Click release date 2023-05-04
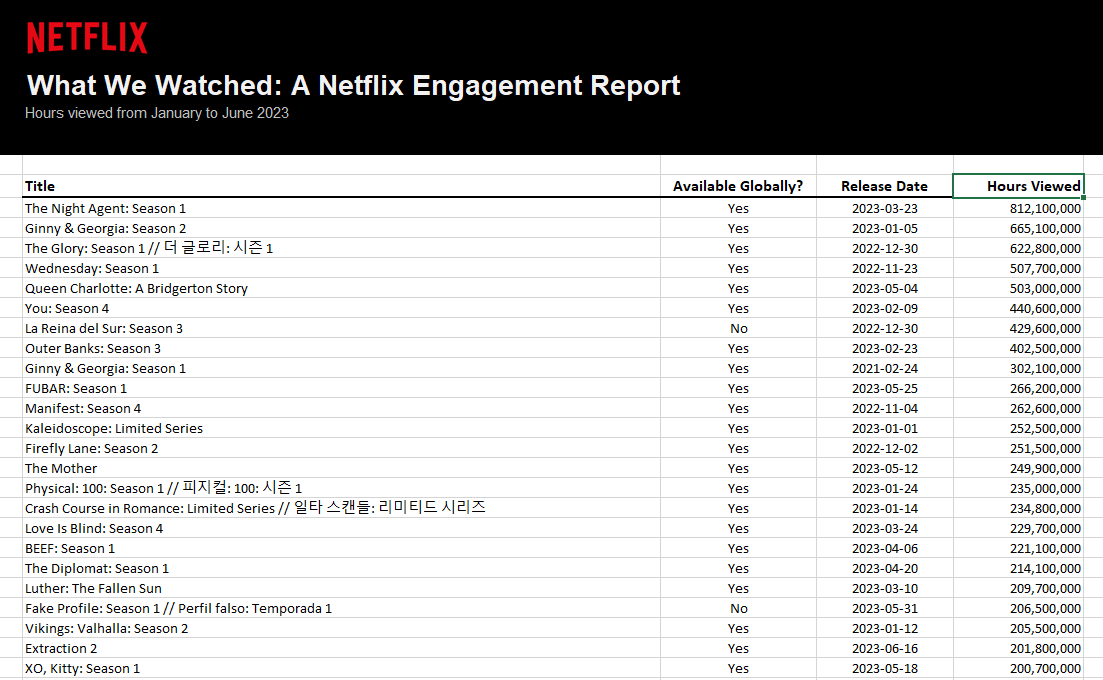Screen dimensions: 1103x680 click(884, 289)
